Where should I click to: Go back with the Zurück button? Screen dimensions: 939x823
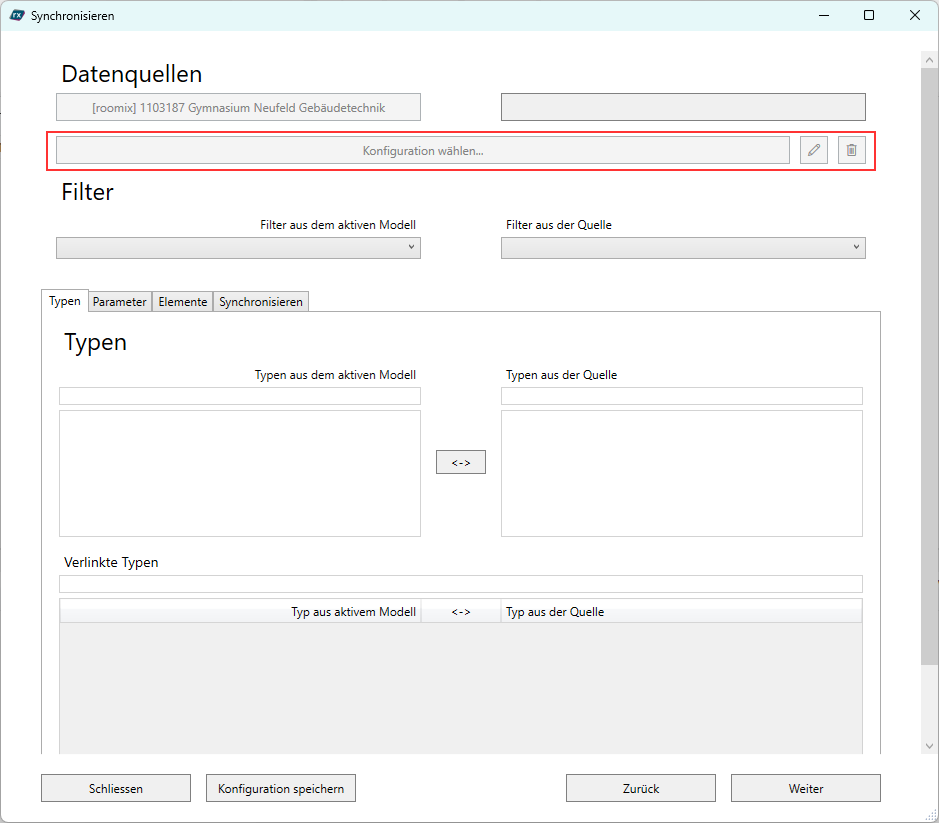click(x=641, y=788)
